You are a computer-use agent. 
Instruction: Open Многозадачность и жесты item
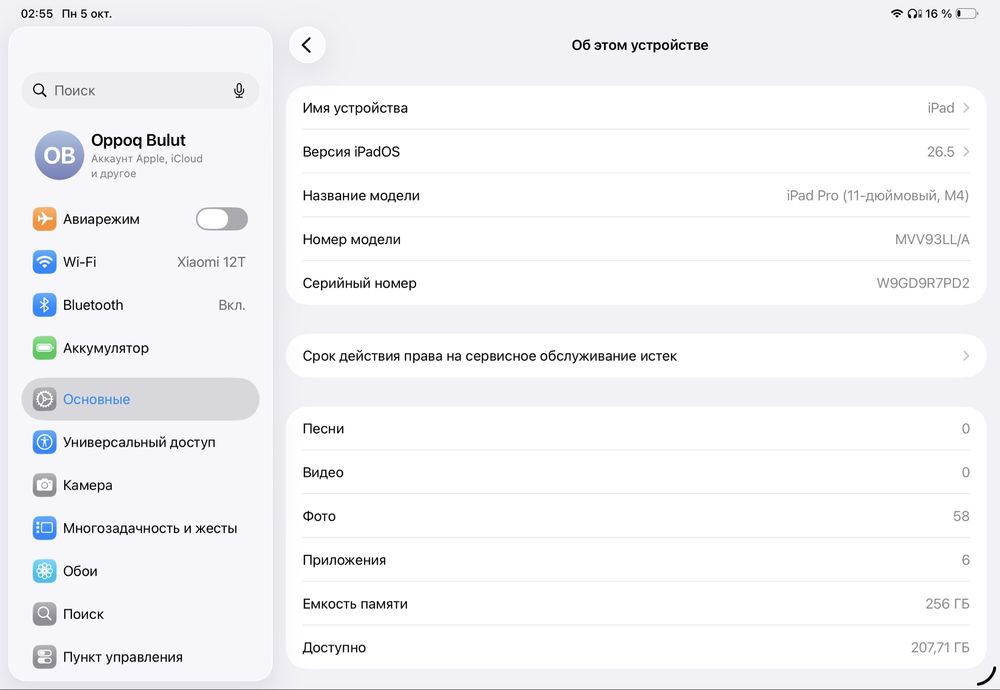point(140,528)
